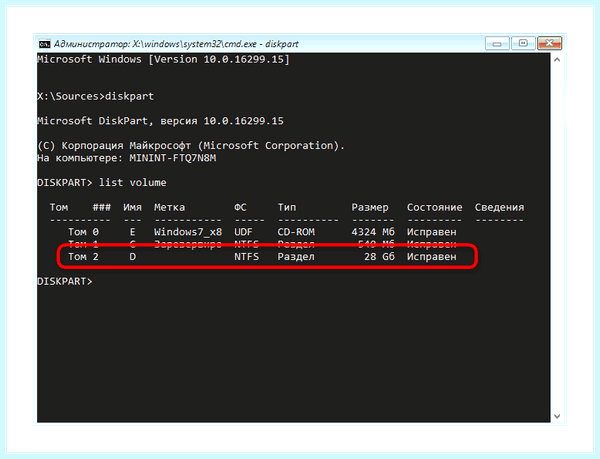
Task: Click the 'Состояние' column header
Action: 435,207
